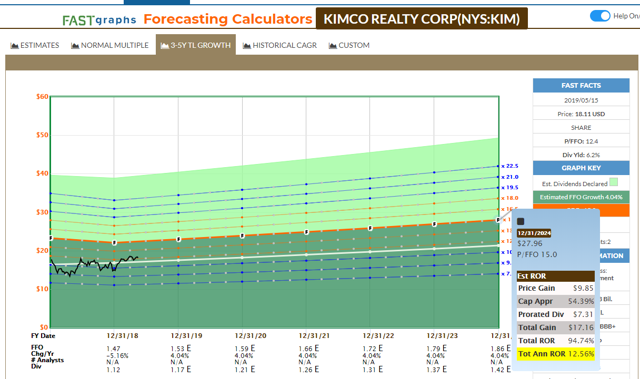The height and width of the screenshot is (379, 640).
Task: Click the FASTgraphs logo
Action: coord(99,20)
